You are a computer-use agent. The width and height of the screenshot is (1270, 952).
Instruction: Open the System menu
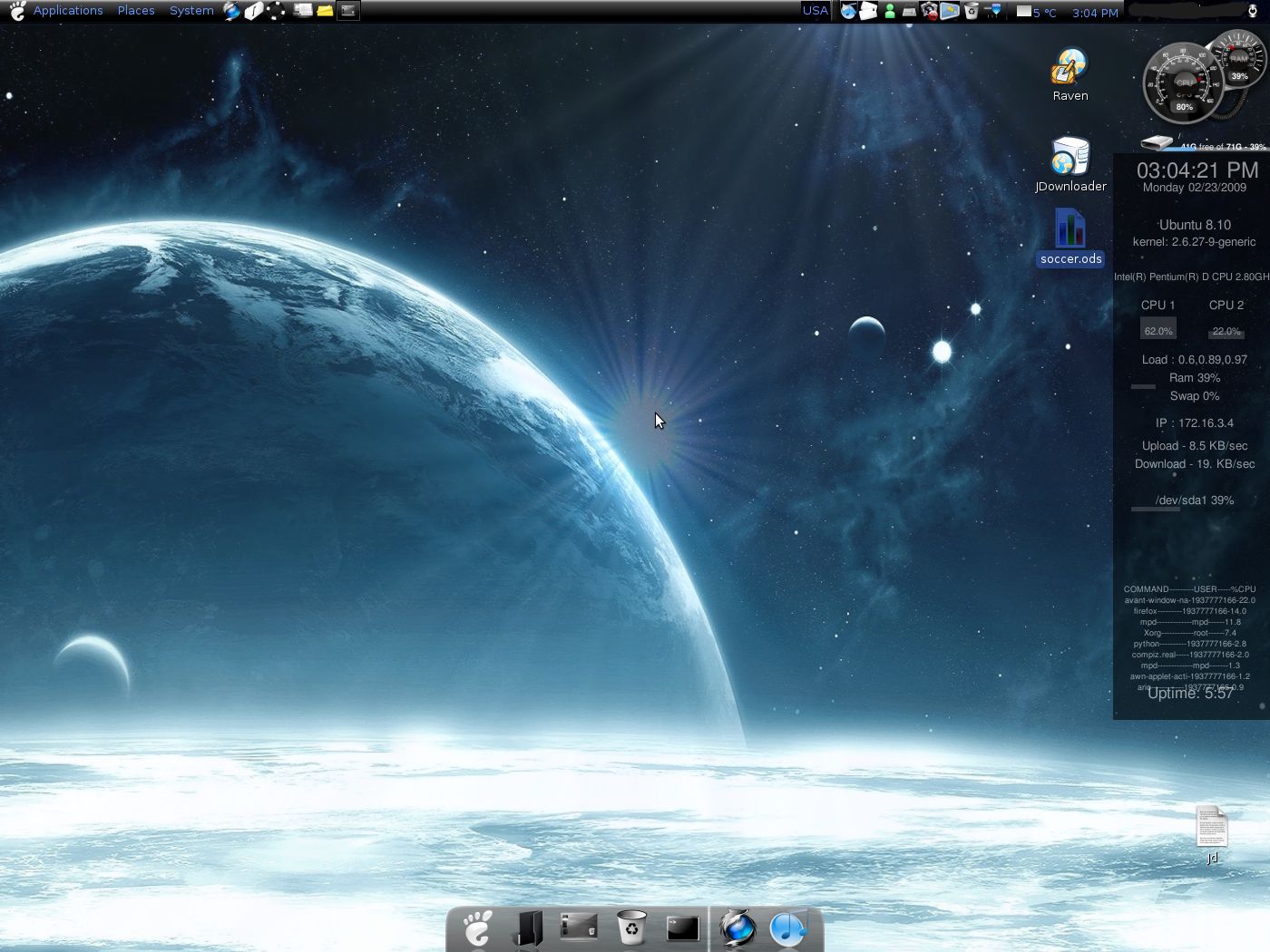point(191,11)
